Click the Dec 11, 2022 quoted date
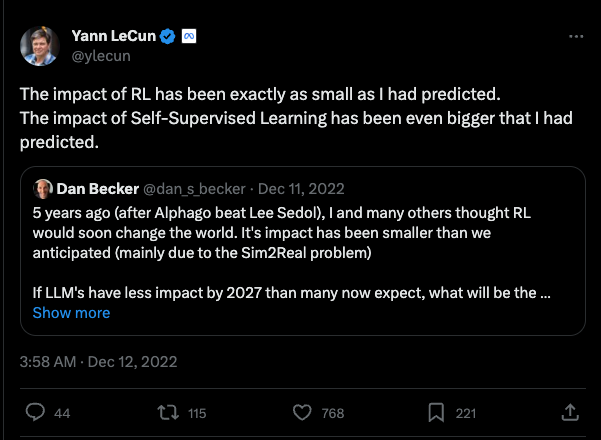This screenshot has width=601, height=440. tap(301, 189)
